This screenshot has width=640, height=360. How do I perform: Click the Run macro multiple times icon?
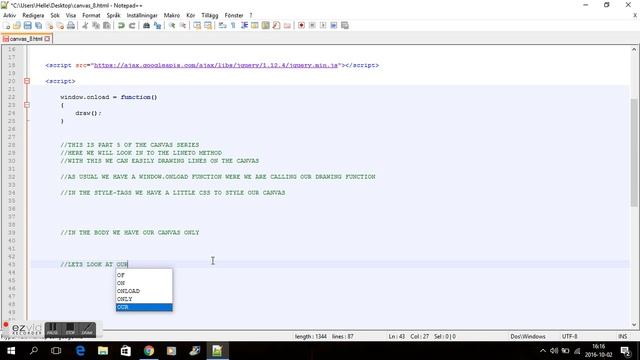coord(333,25)
